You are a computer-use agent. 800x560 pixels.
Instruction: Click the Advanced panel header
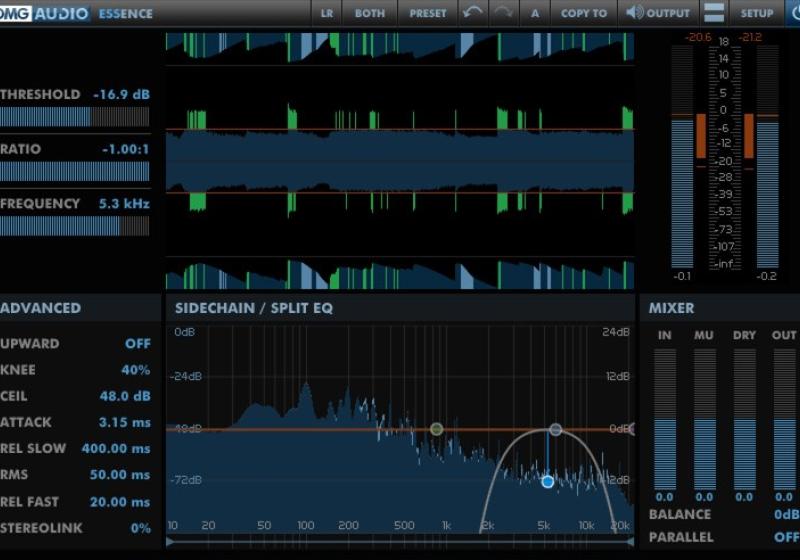click(41, 308)
